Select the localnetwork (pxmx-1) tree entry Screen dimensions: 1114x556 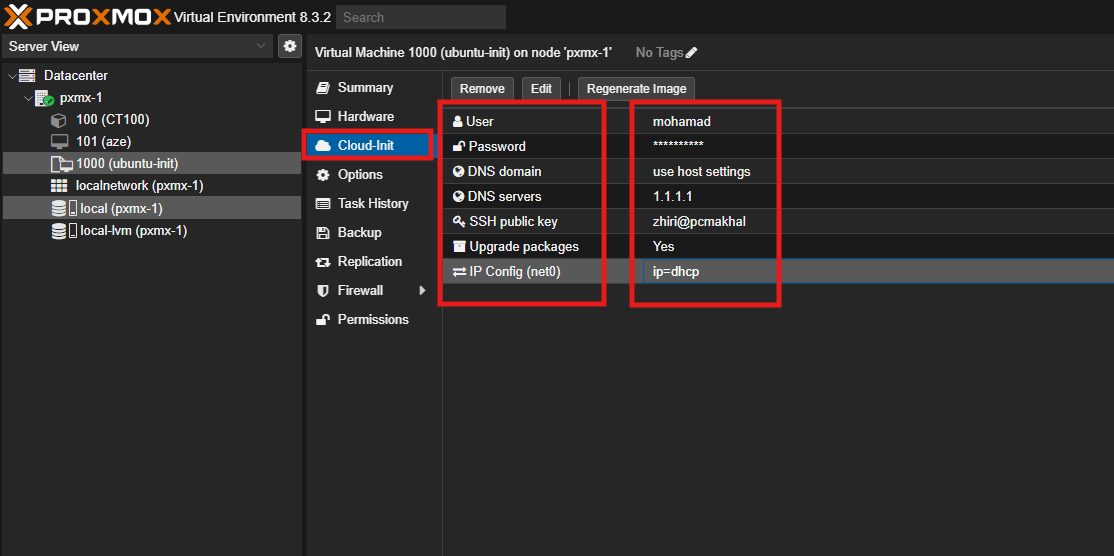[x=151, y=186]
